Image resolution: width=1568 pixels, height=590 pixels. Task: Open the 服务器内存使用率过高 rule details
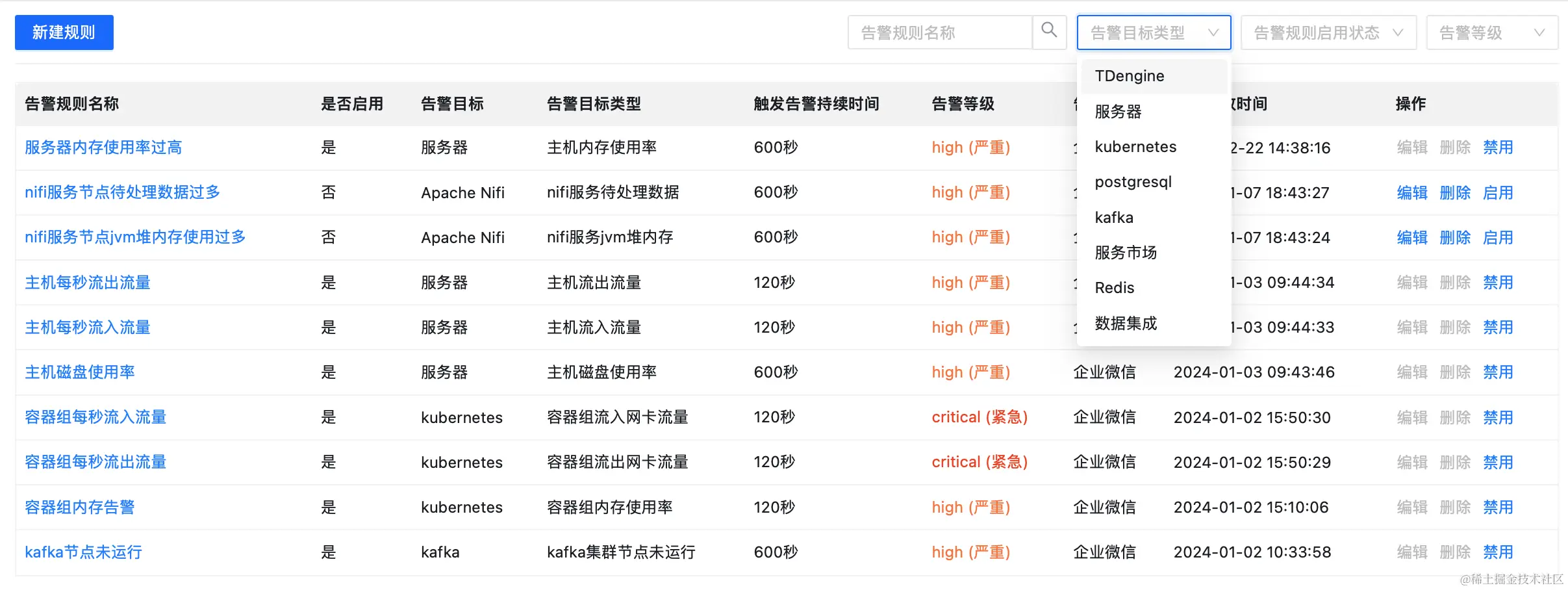[103, 147]
